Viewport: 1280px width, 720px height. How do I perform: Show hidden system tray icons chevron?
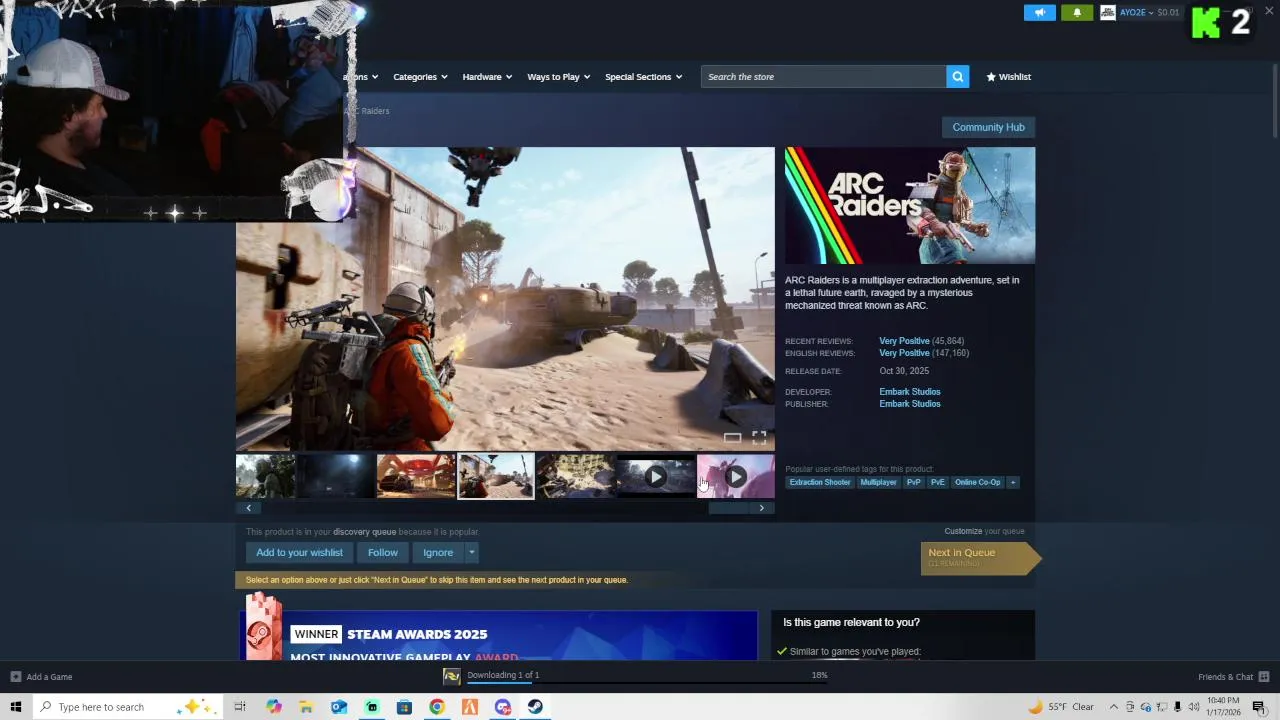pyautogui.click(x=1113, y=707)
